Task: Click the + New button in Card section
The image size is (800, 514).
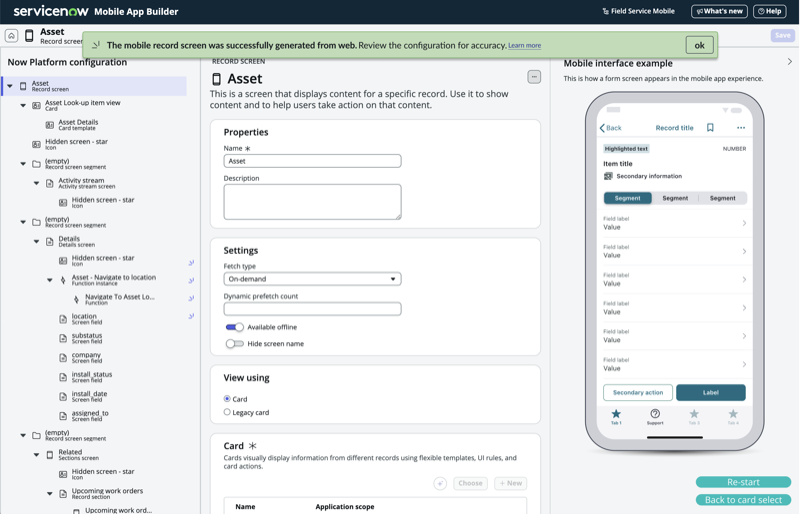Action: pyautogui.click(x=511, y=483)
